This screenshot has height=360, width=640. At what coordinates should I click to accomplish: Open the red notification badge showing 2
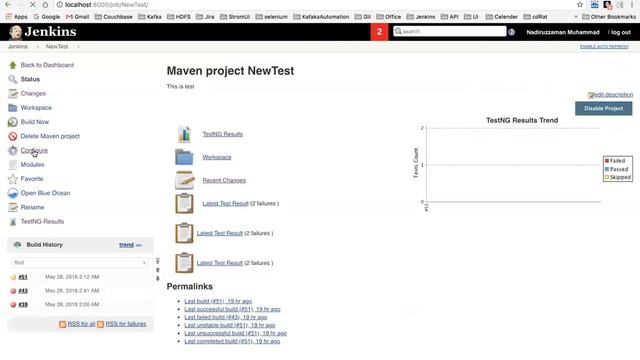tap(379, 32)
